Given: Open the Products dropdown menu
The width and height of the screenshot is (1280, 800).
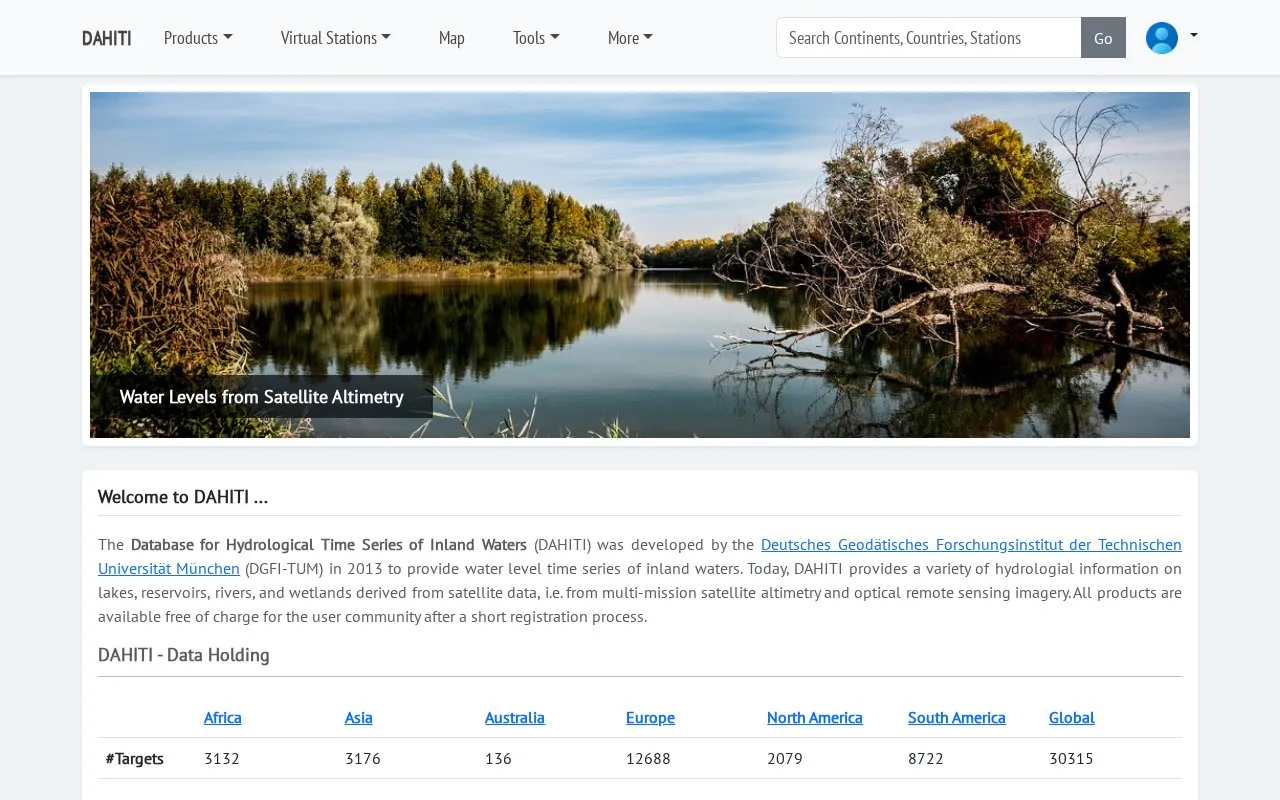Looking at the screenshot, I should click(198, 38).
